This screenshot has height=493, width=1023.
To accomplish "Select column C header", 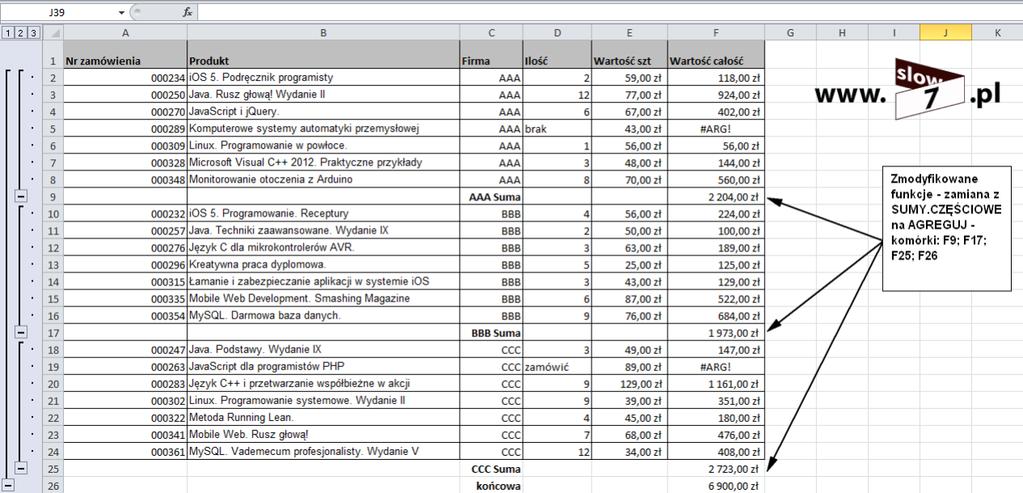I will (x=491, y=33).
